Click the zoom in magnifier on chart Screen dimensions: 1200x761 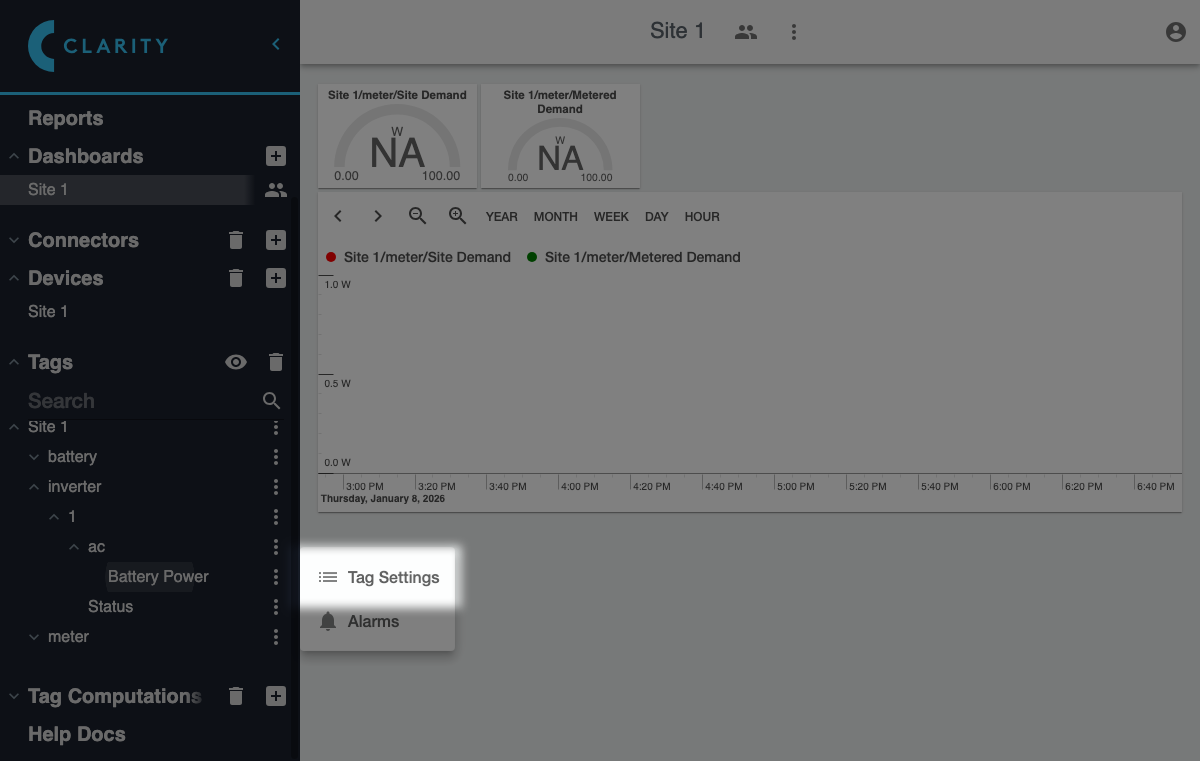point(458,216)
